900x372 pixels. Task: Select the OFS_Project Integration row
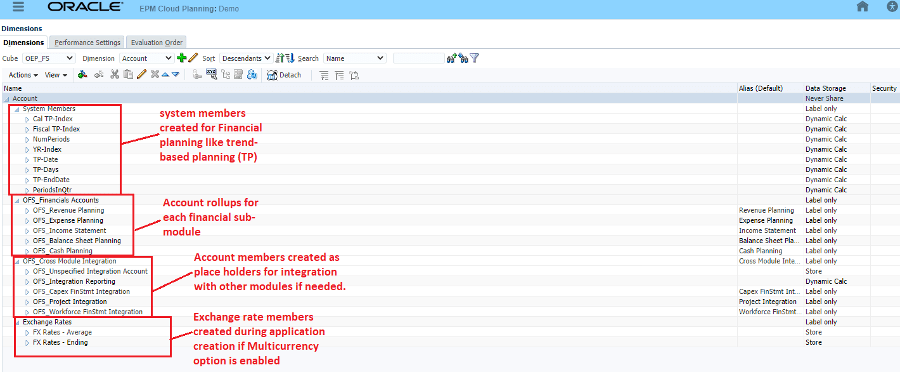(450, 301)
